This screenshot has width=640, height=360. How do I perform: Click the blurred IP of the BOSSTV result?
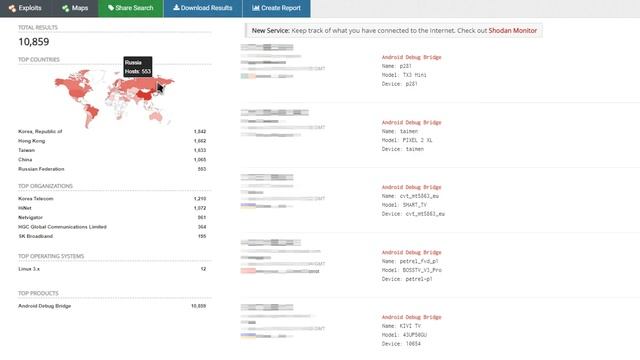coord(271,242)
